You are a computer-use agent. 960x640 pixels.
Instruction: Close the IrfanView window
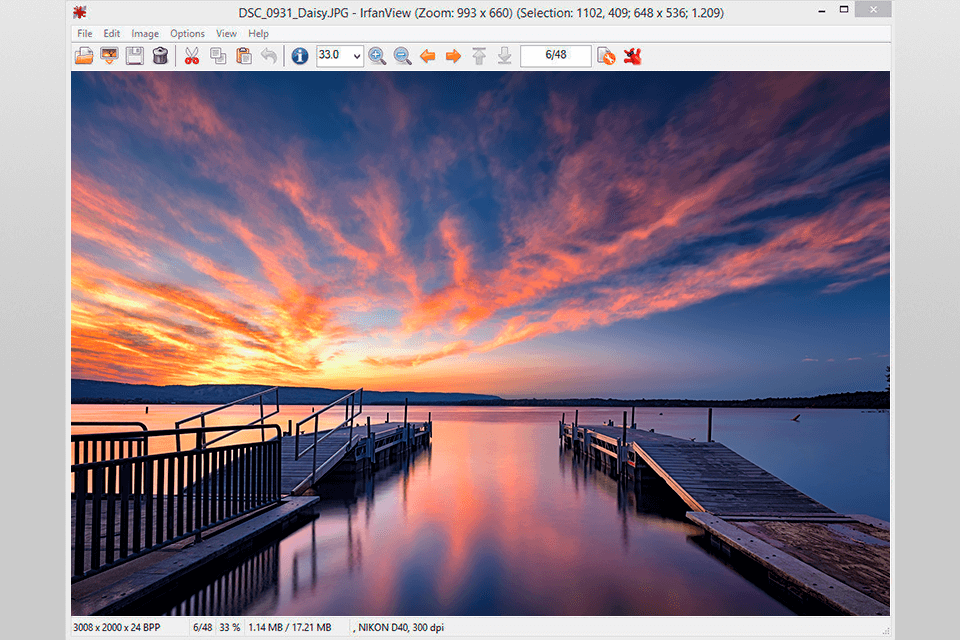pyautogui.click(x=873, y=9)
